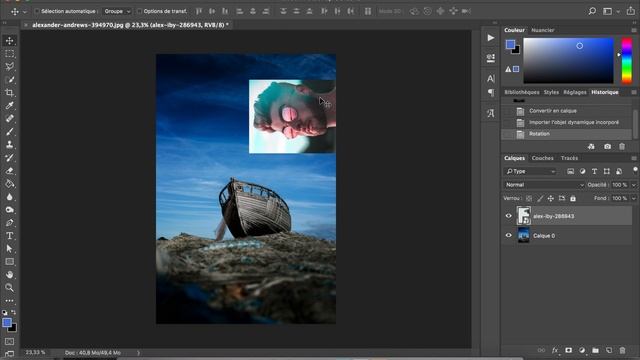This screenshot has width=640, height=360.
Task: Select the Polygonal Lasso tool
Action: click(9, 67)
